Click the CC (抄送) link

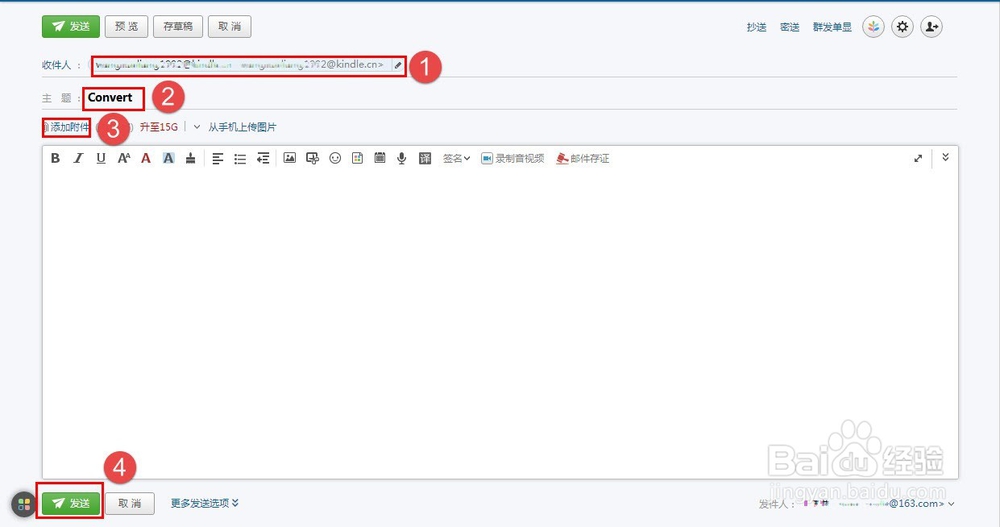coord(756,27)
